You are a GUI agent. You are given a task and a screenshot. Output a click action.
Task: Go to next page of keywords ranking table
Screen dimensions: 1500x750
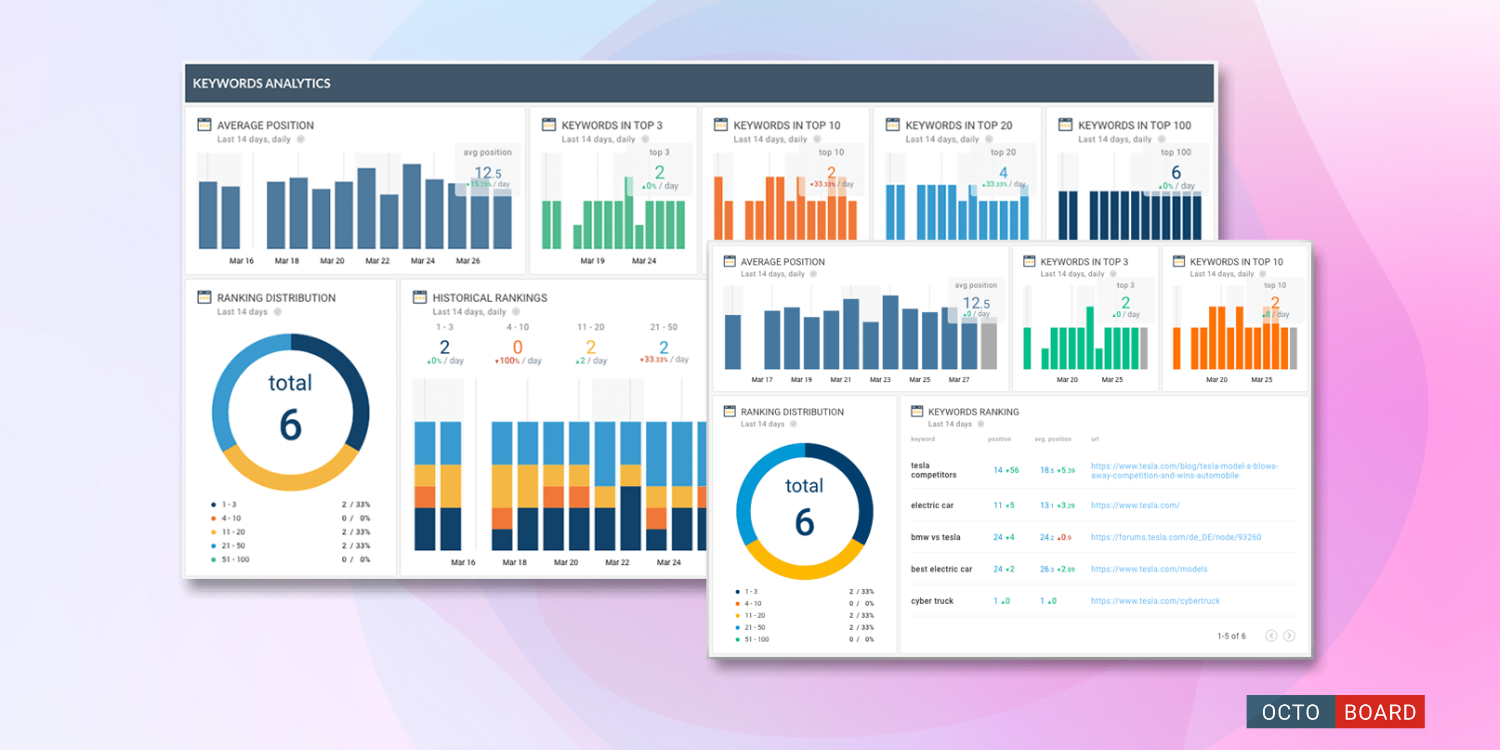[1289, 636]
